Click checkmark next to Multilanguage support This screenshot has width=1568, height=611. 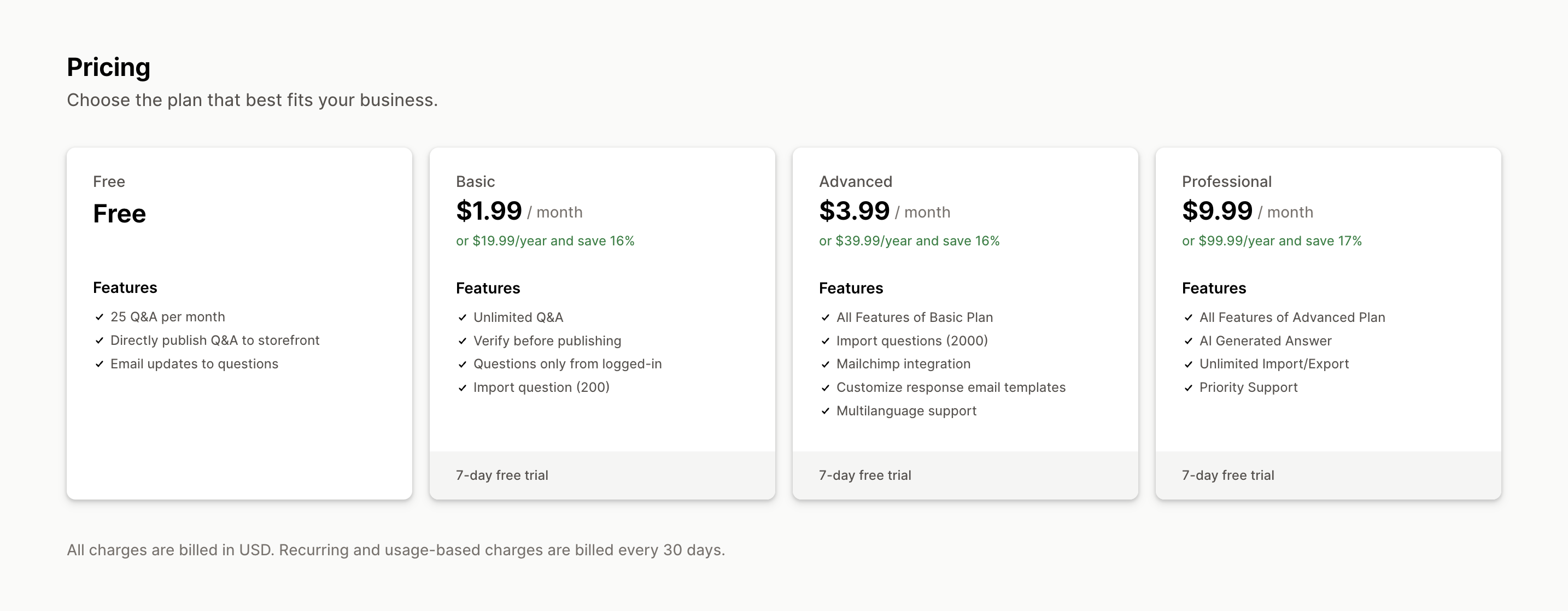pos(826,411)
